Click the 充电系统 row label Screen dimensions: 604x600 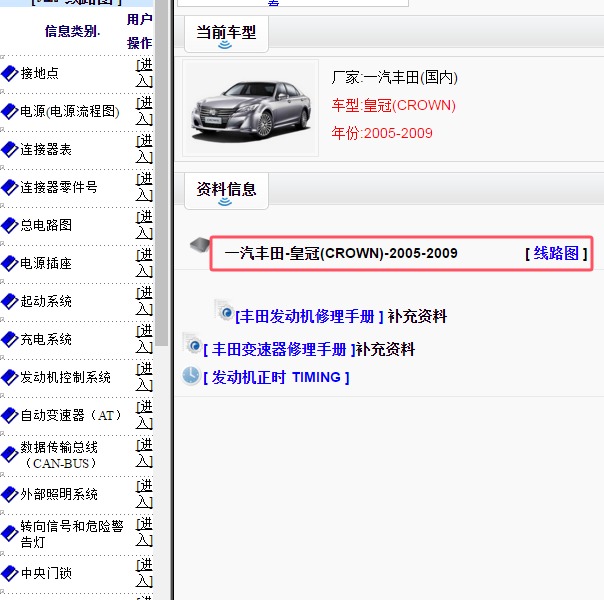(x=46, y=339)
